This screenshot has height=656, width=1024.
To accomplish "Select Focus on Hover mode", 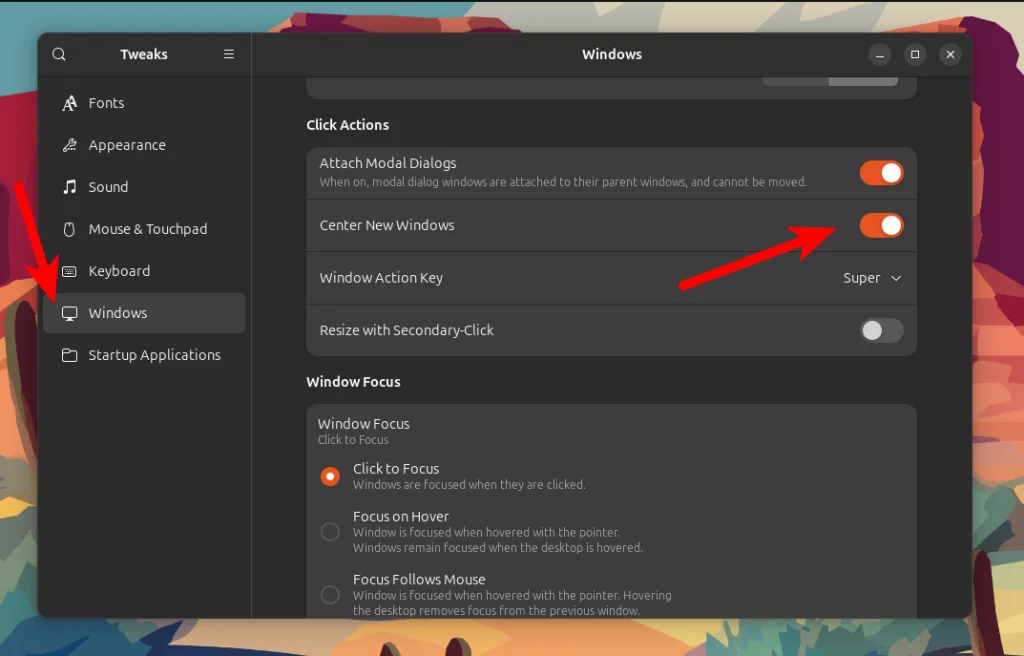I will coord(330,532).
